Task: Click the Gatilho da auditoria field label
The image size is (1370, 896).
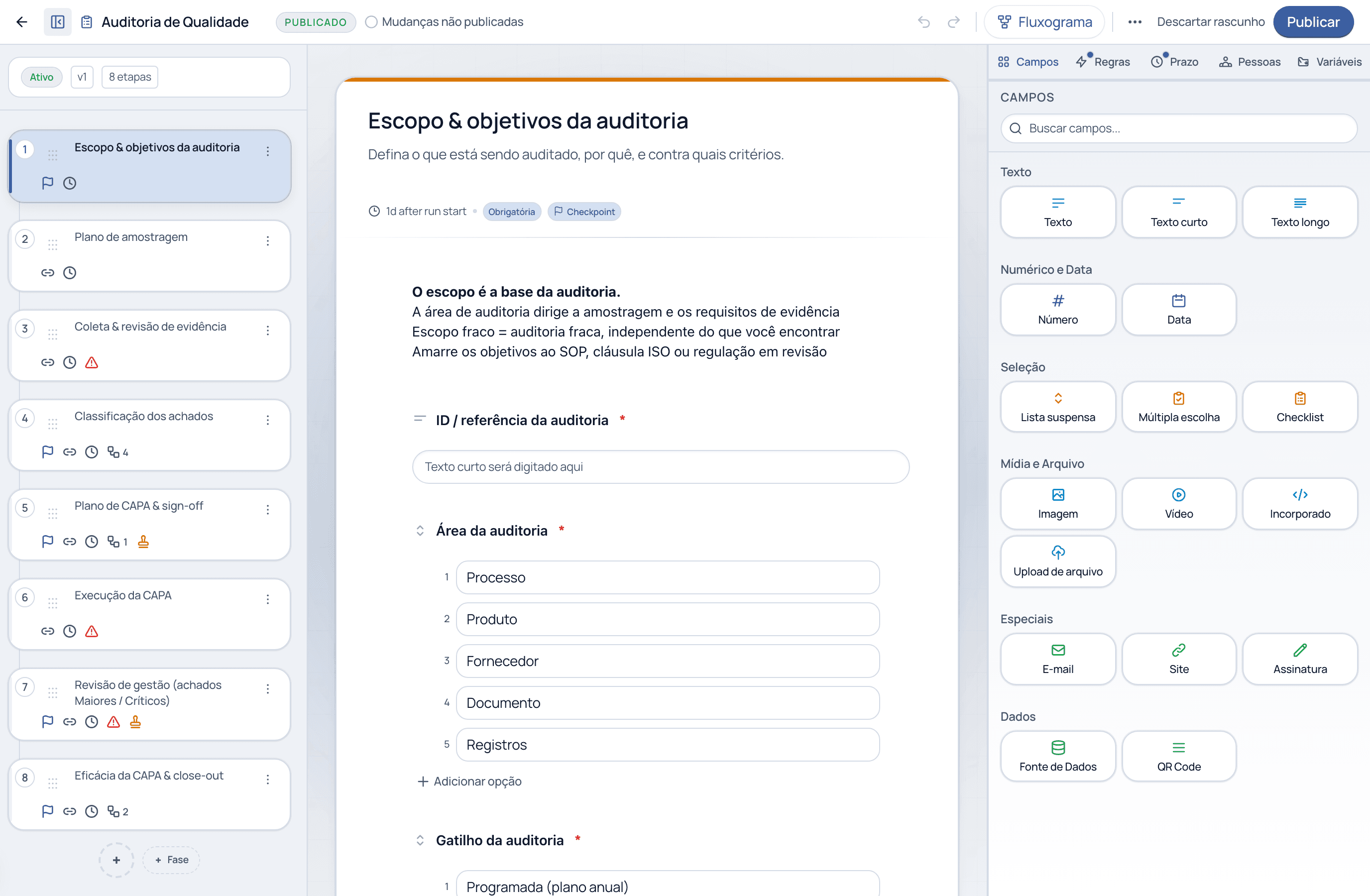Action: click(x=500, y=840)
